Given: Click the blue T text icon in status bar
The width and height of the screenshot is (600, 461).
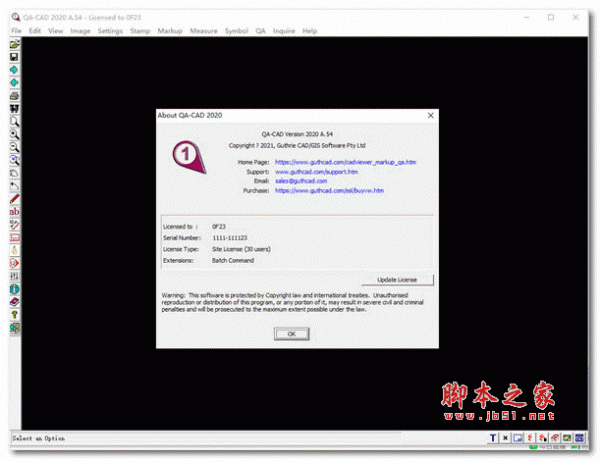Looking at the screenshot, I should click(493, 438).
